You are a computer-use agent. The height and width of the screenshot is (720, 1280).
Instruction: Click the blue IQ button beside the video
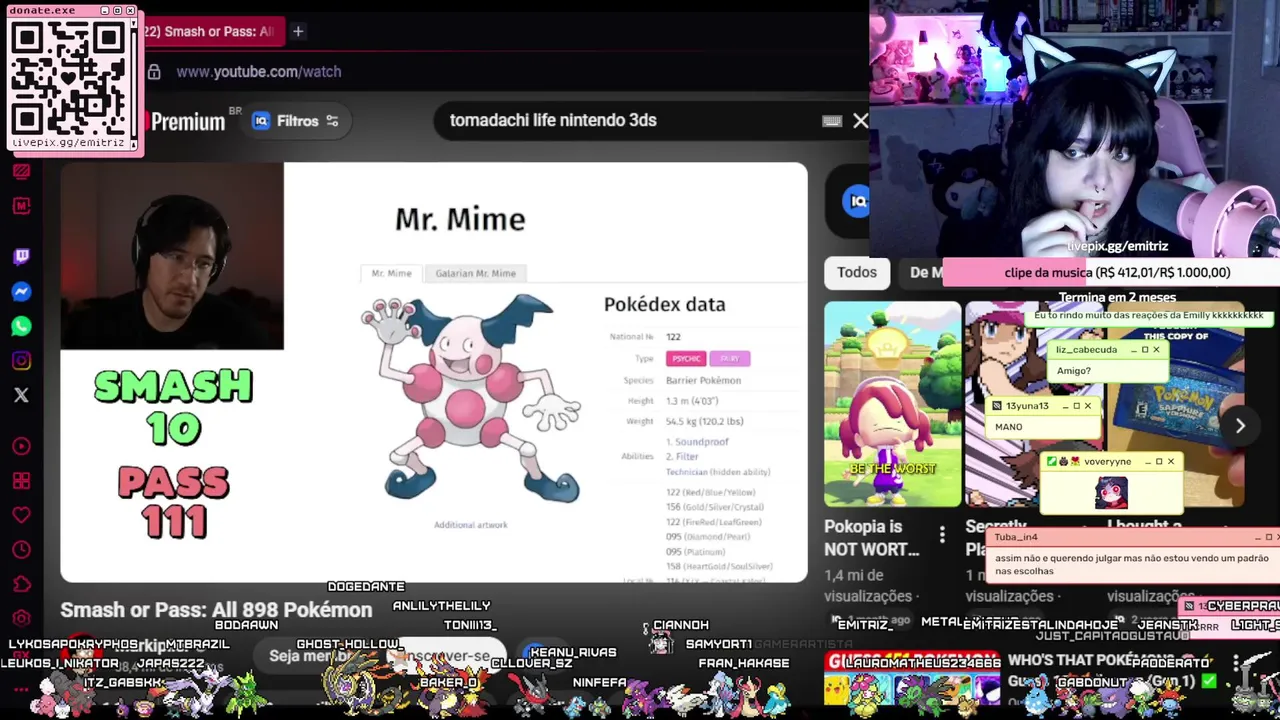click(857, 201)
